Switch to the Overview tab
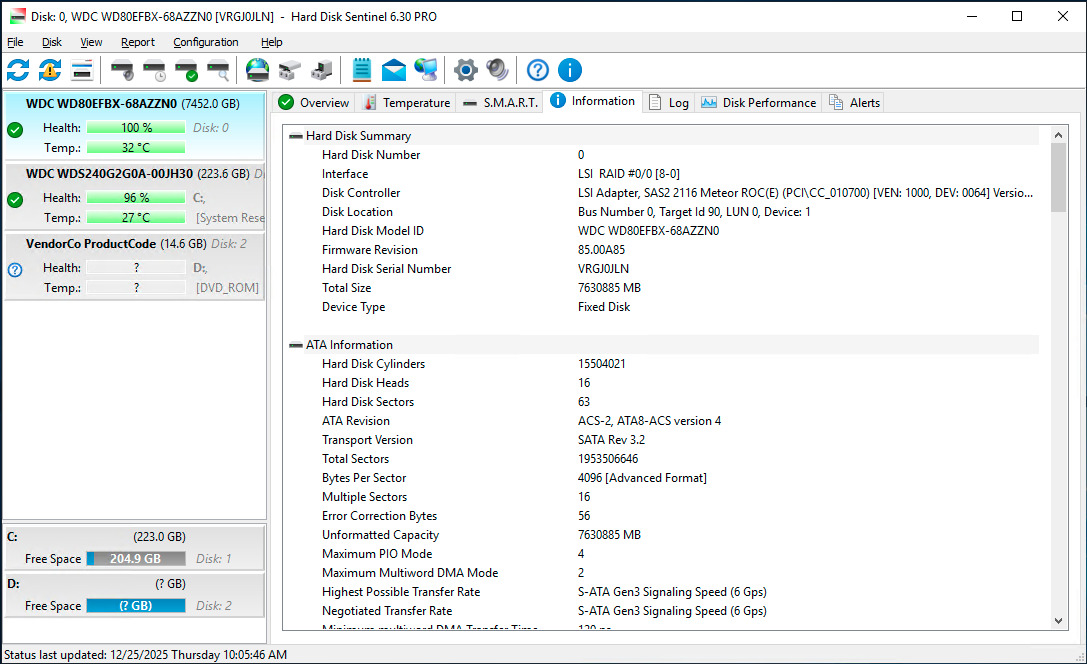The image size is (1087, 664). (x=314, y=103)
